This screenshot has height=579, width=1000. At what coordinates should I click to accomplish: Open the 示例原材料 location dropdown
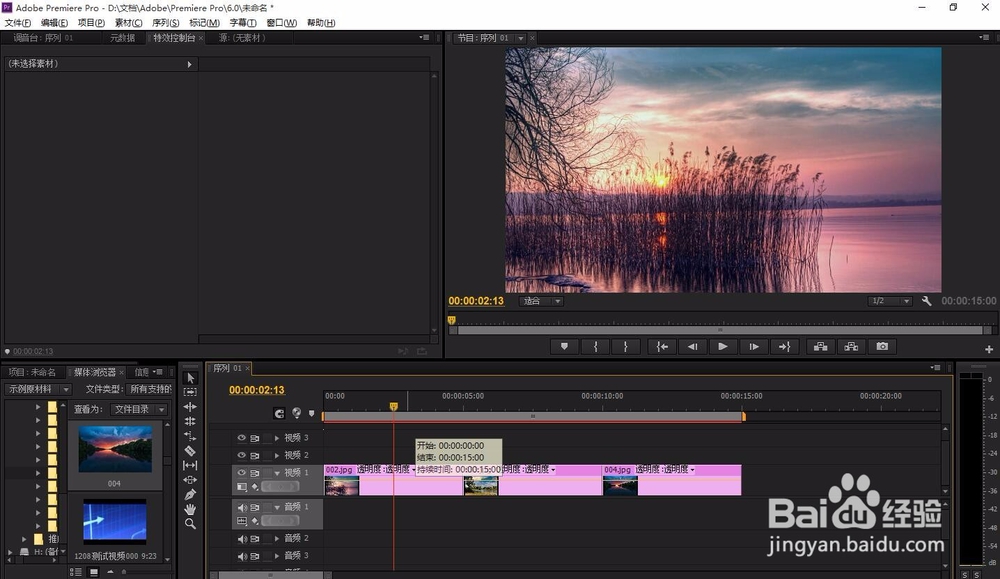point(38,389)
